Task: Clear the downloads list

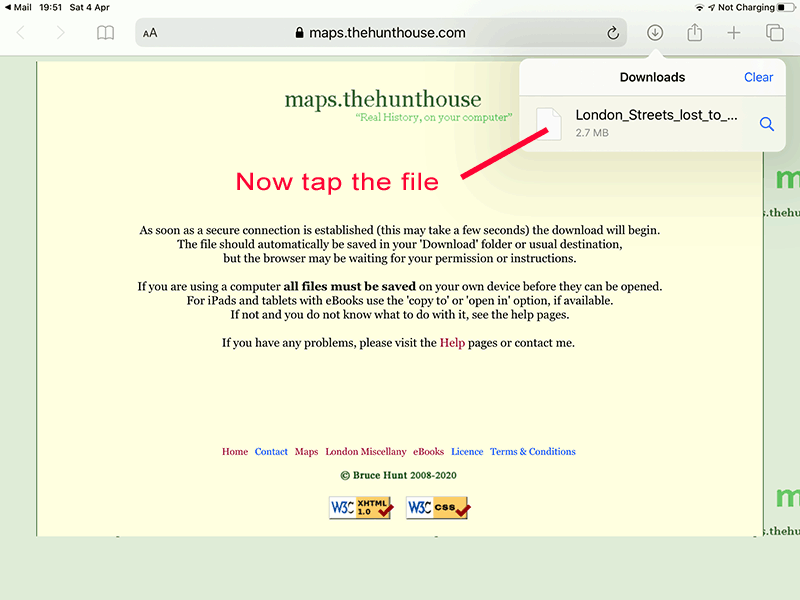Action: pos(758,77)
